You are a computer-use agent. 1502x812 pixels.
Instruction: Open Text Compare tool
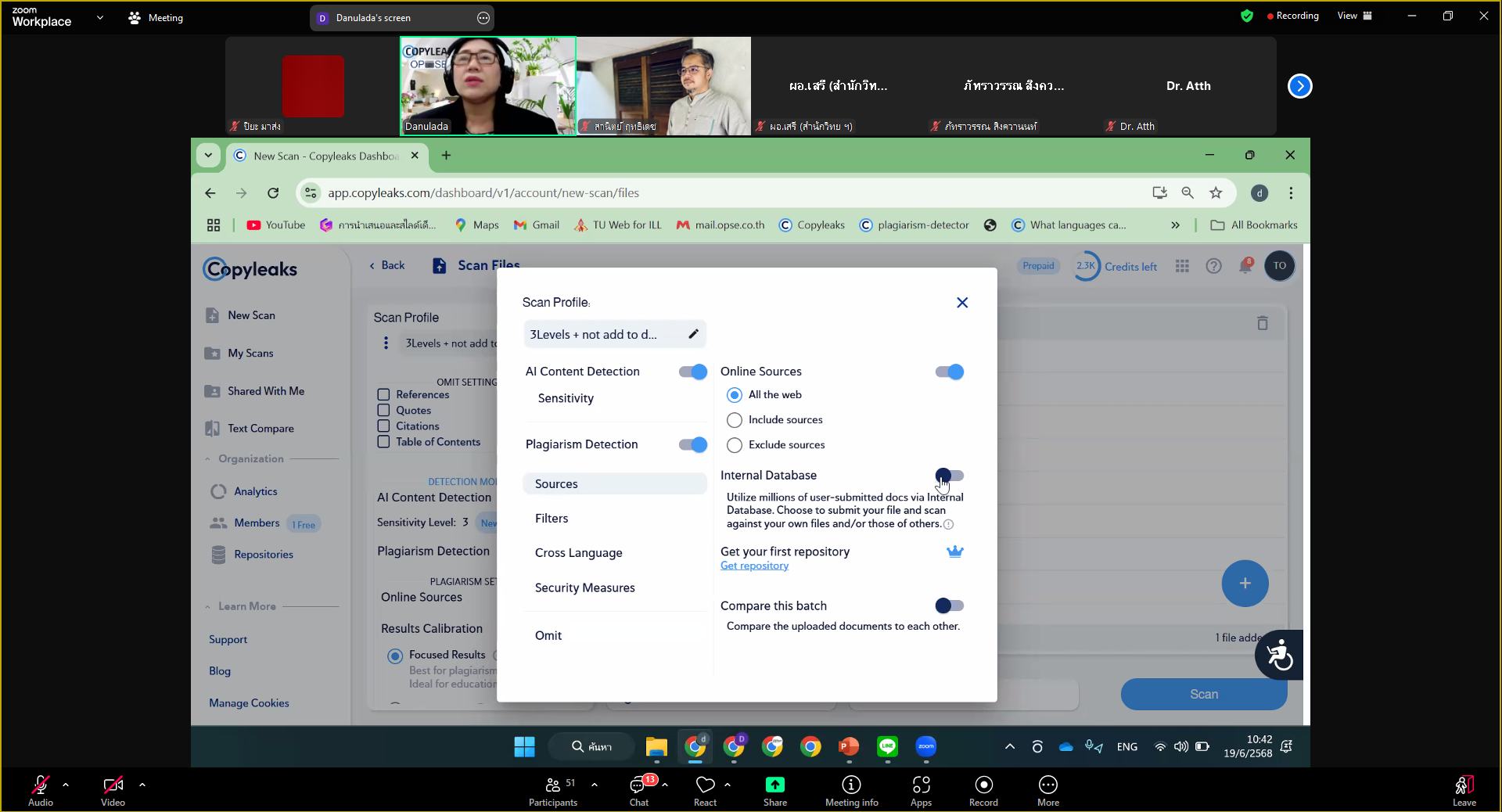click(x=260, y=429)
